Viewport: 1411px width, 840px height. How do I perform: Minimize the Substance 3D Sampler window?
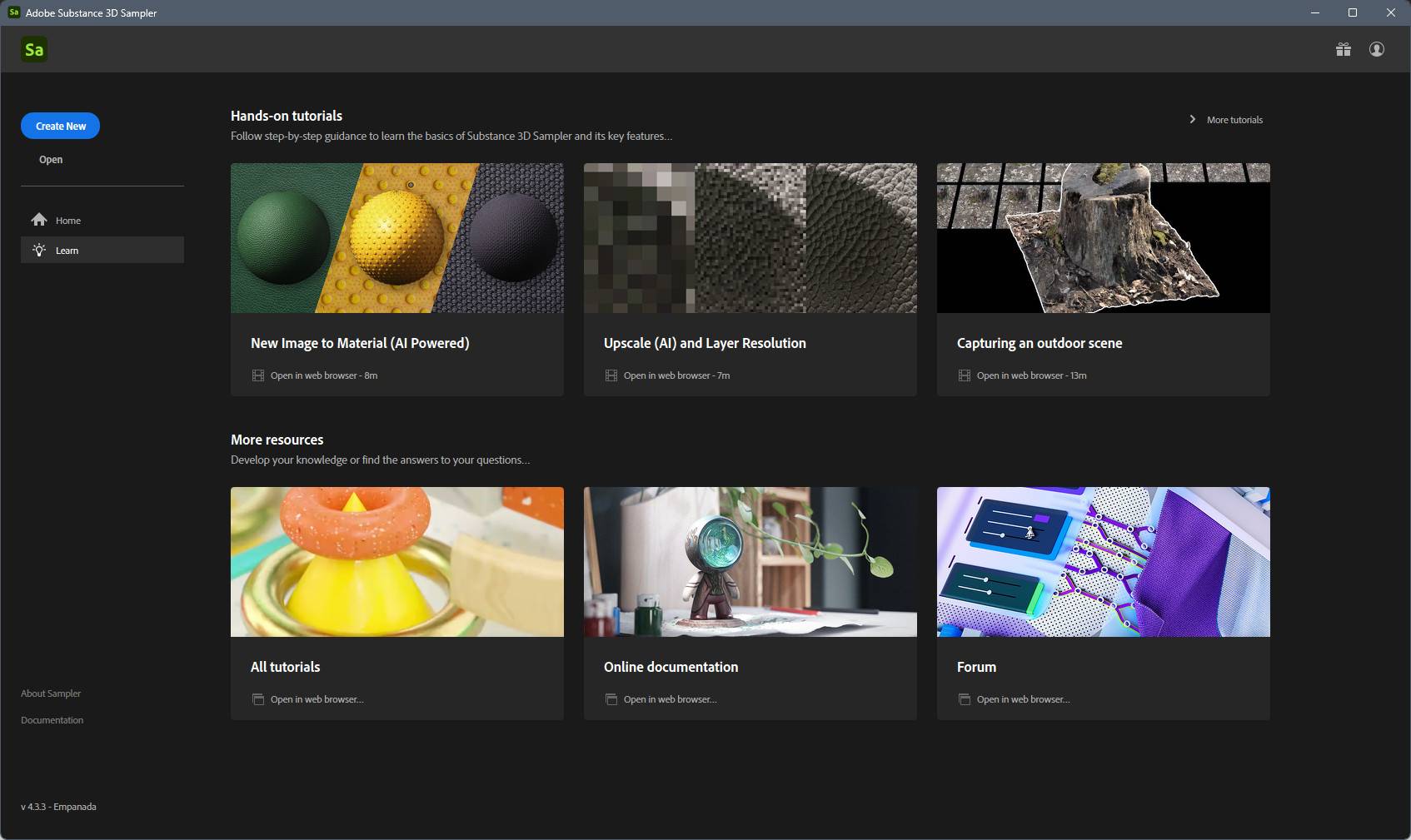point(1314,12)
